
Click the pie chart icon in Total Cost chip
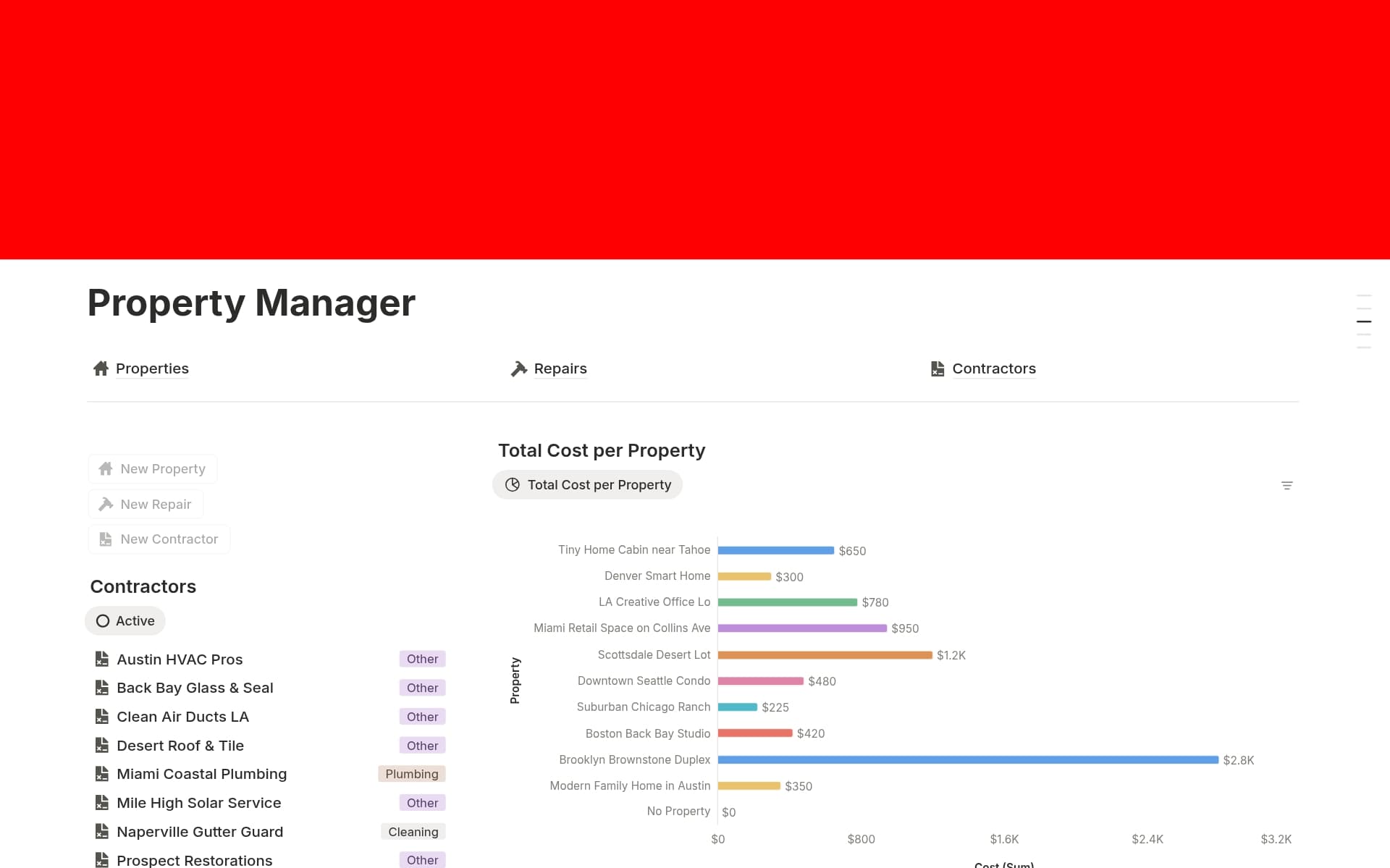click(x=513, y=484)
